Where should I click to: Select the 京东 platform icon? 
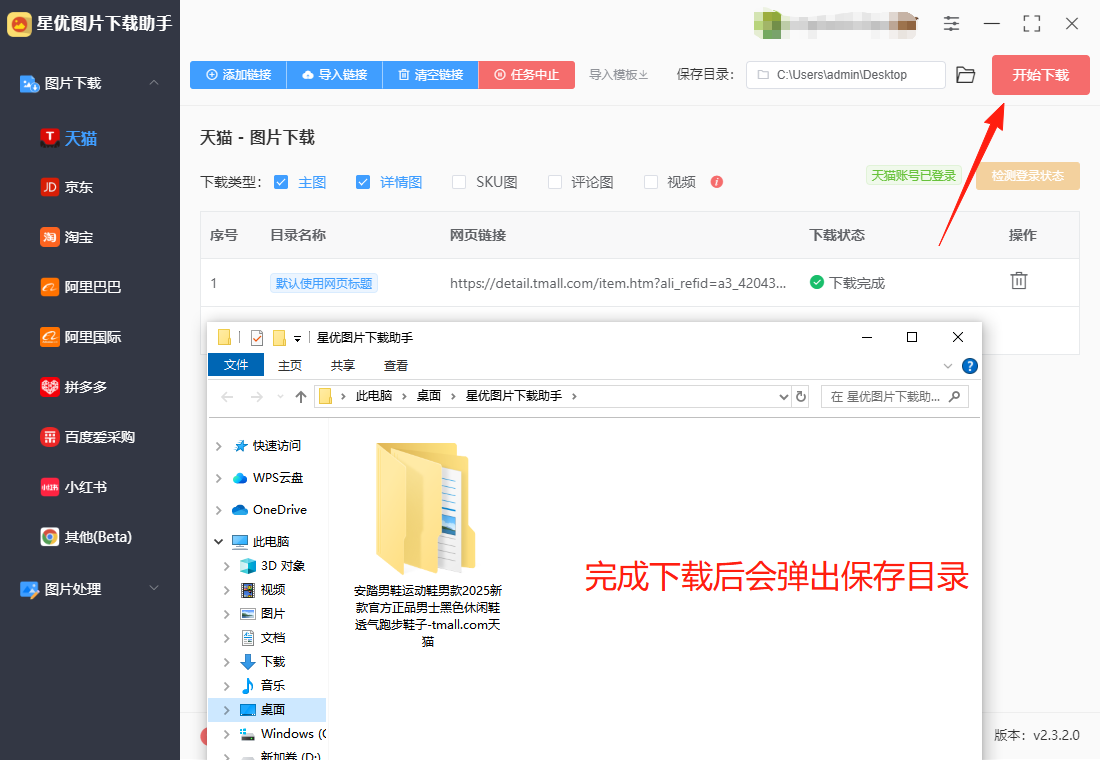[x=50, y=187]
